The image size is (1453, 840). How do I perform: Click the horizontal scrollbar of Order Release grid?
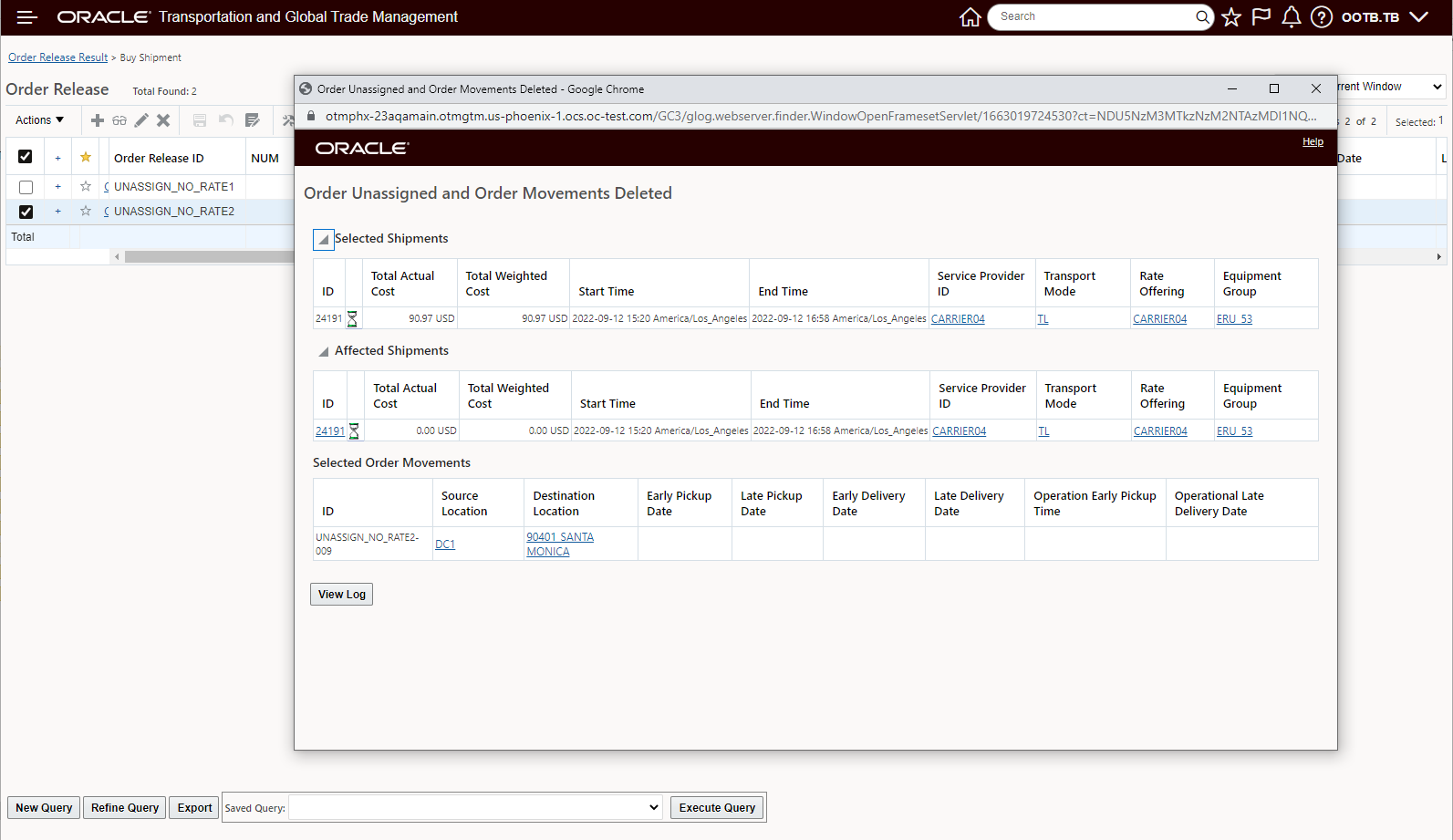pos(209,257)
